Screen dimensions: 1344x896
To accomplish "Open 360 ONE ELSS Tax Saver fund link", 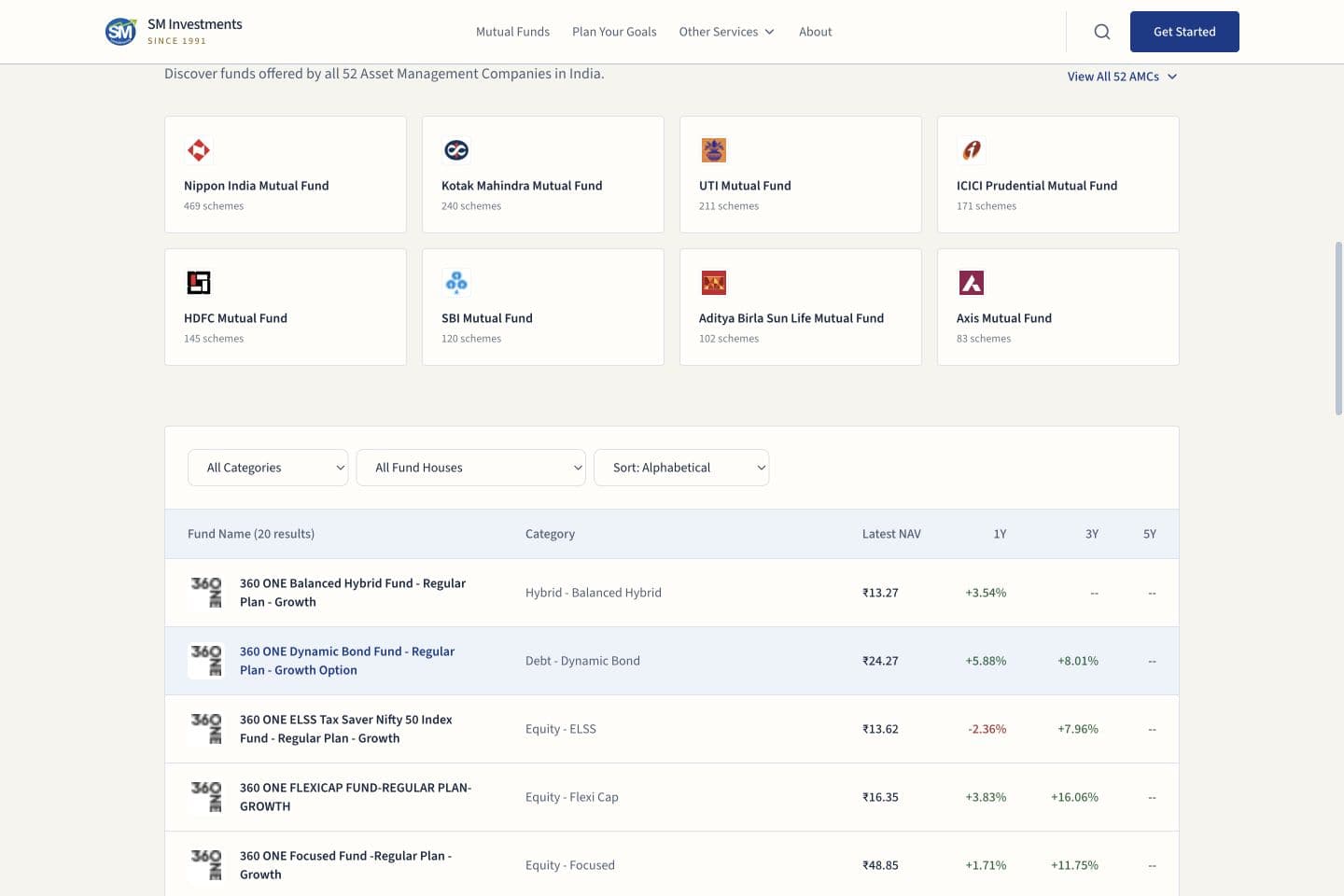I will point(346,729).
